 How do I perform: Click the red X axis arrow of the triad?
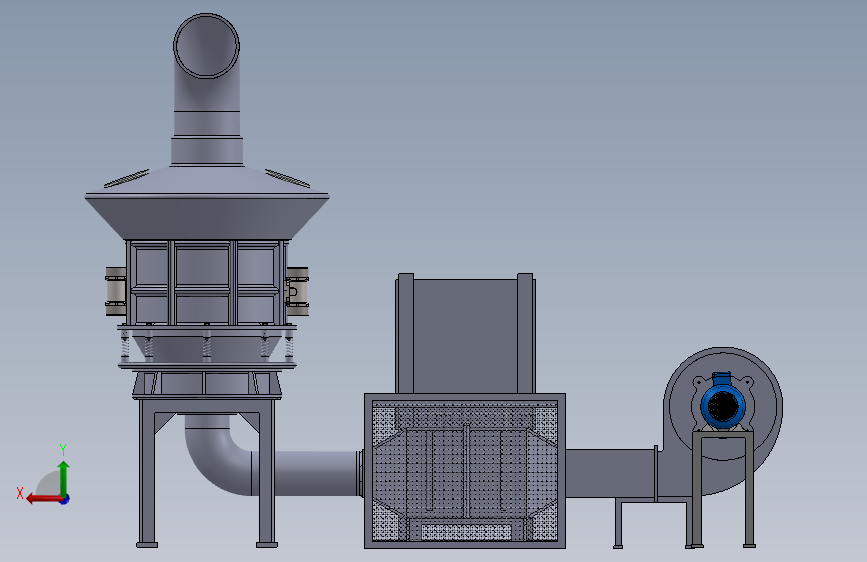(44, 499)
